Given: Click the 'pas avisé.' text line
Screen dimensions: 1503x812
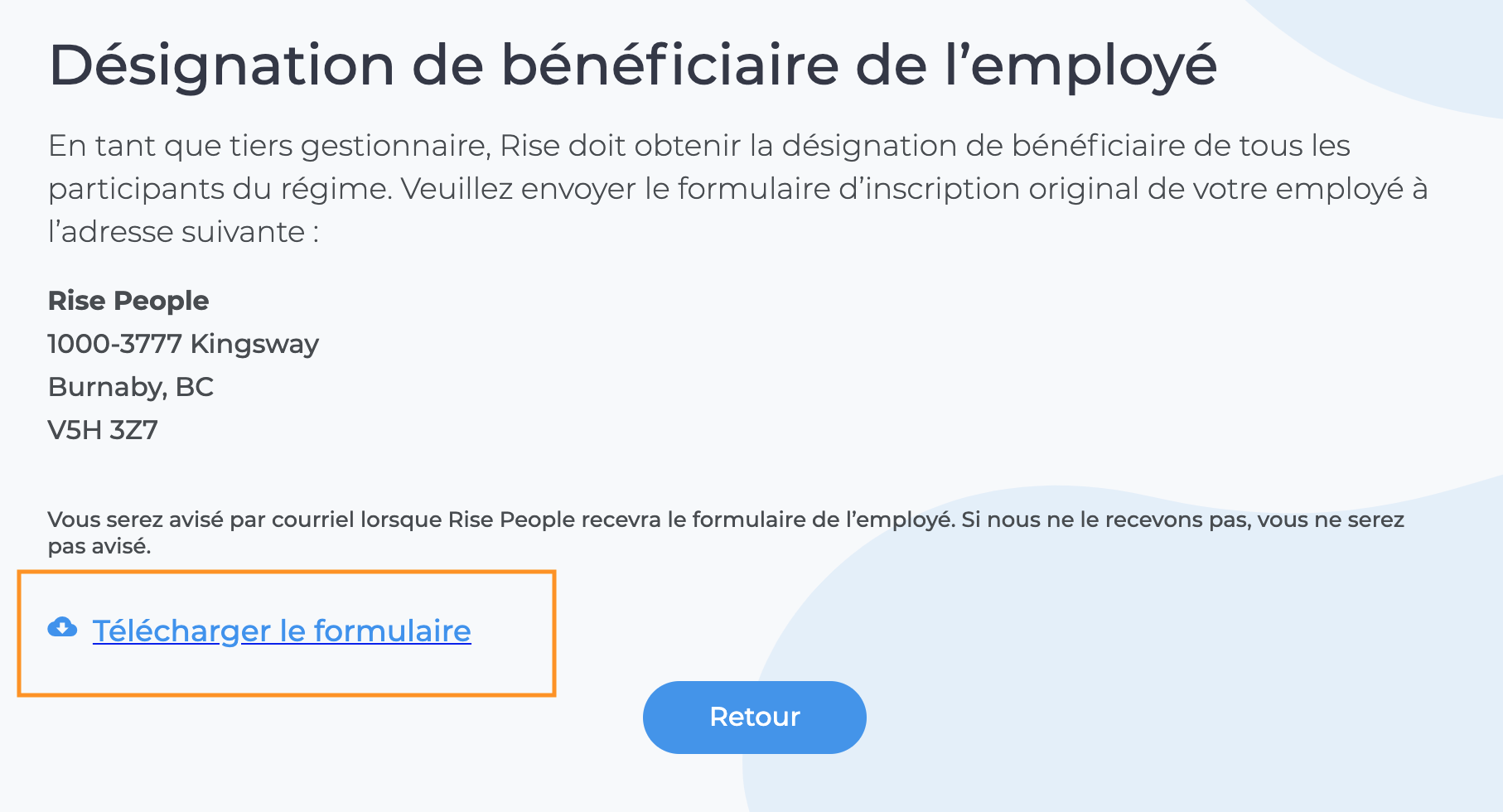Looking at the screenshot, I should click(99, 547).
